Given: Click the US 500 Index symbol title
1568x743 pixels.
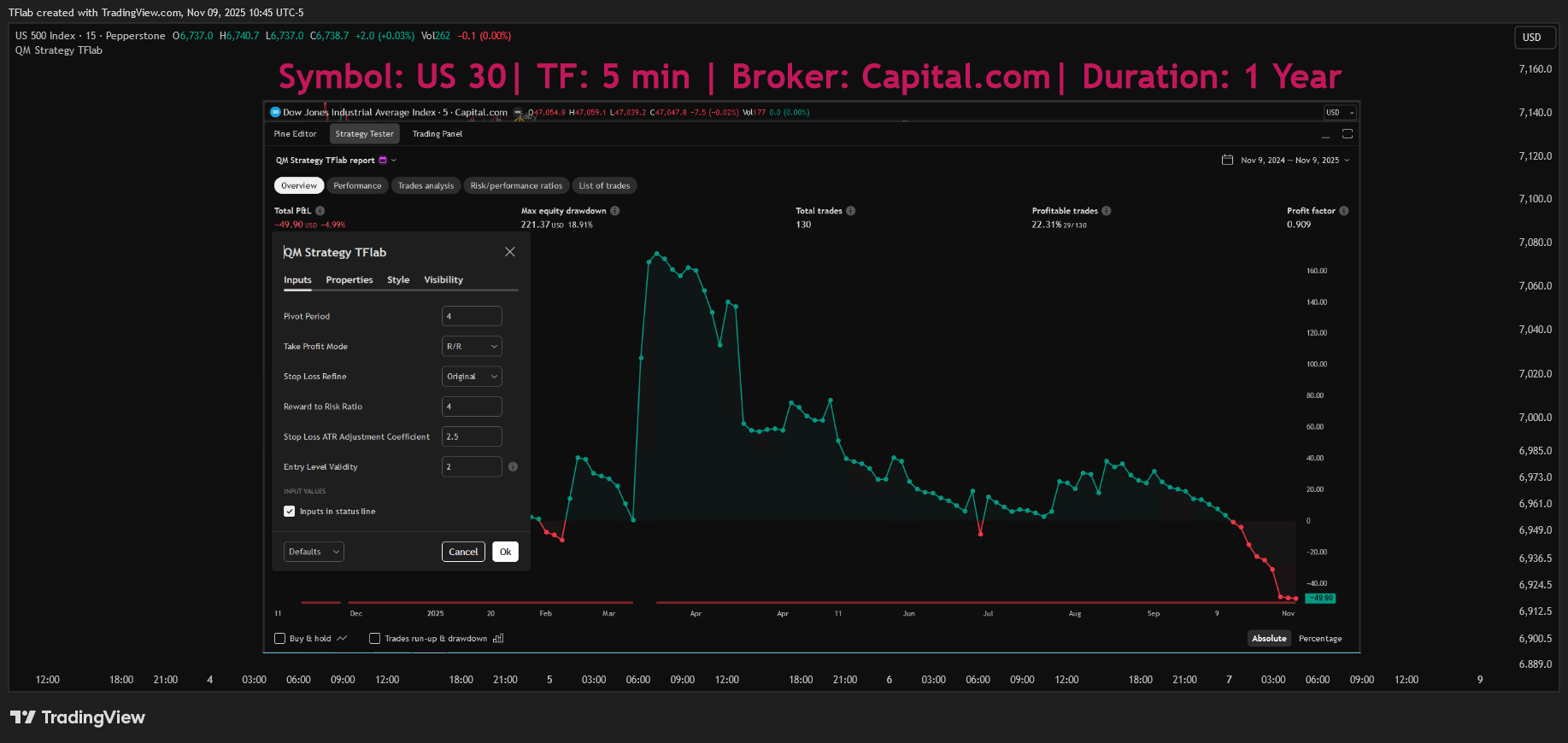Looking at the screenshot, I should click(90, 36).
